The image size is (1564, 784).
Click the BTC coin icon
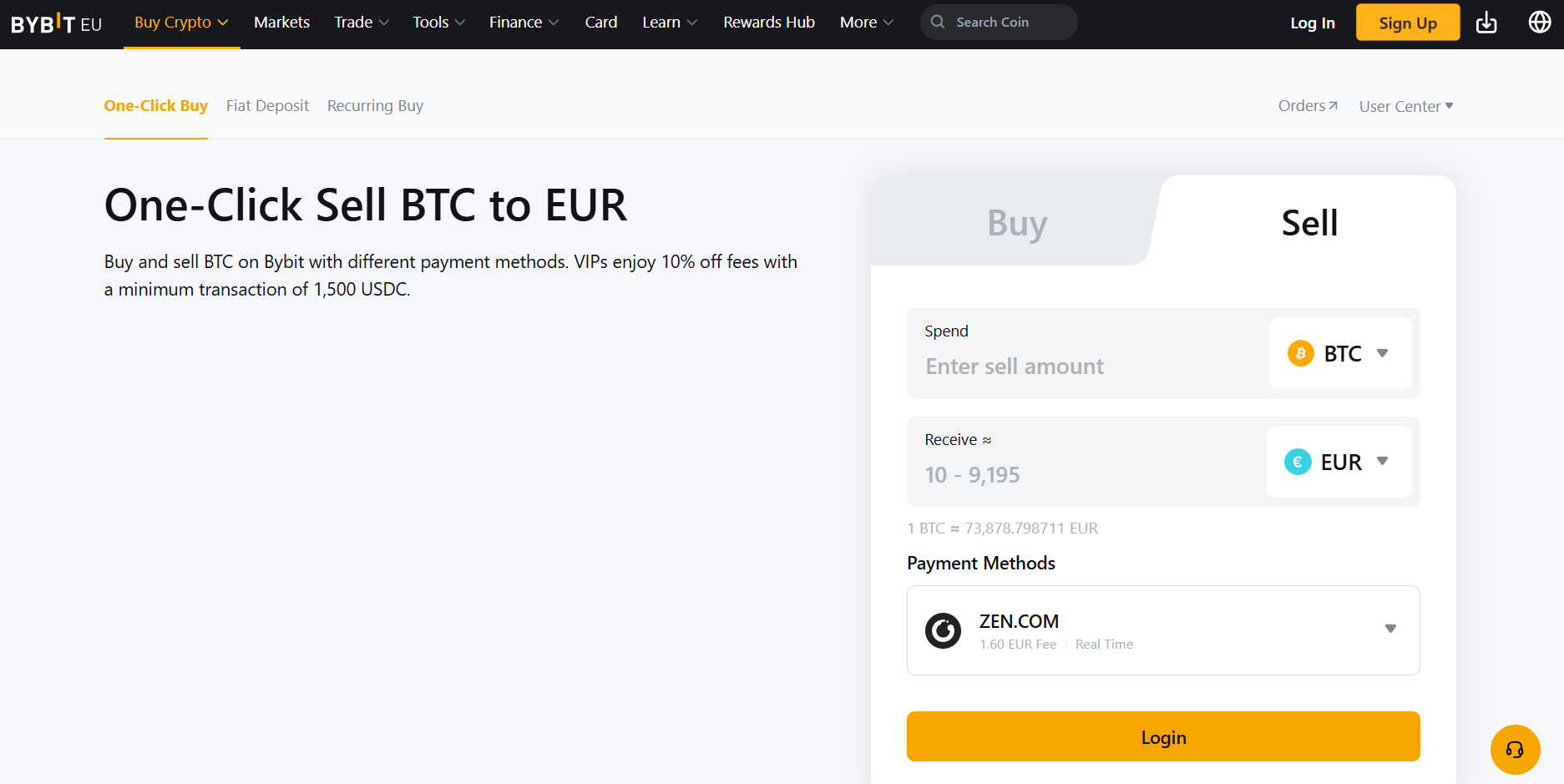[1299, 353]
